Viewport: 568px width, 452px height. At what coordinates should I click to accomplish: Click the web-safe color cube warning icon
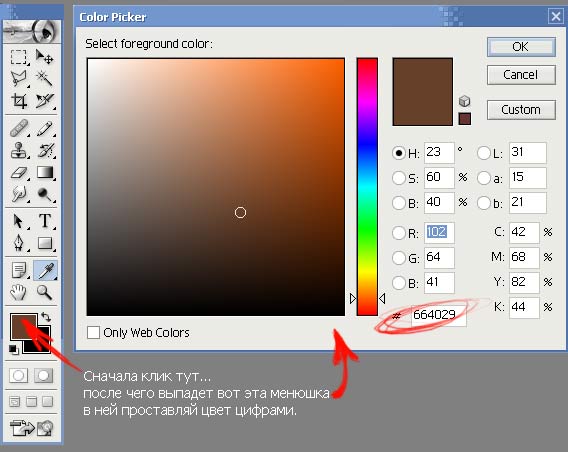tap(464, 101)
